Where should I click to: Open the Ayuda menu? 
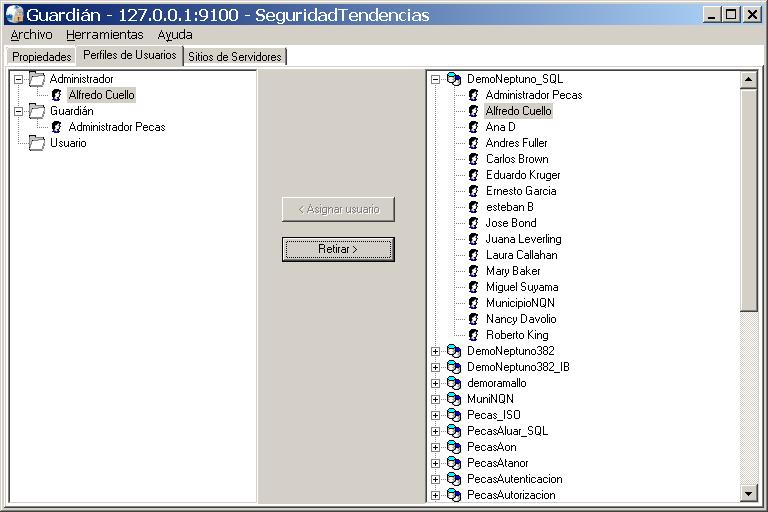point(175,34)
